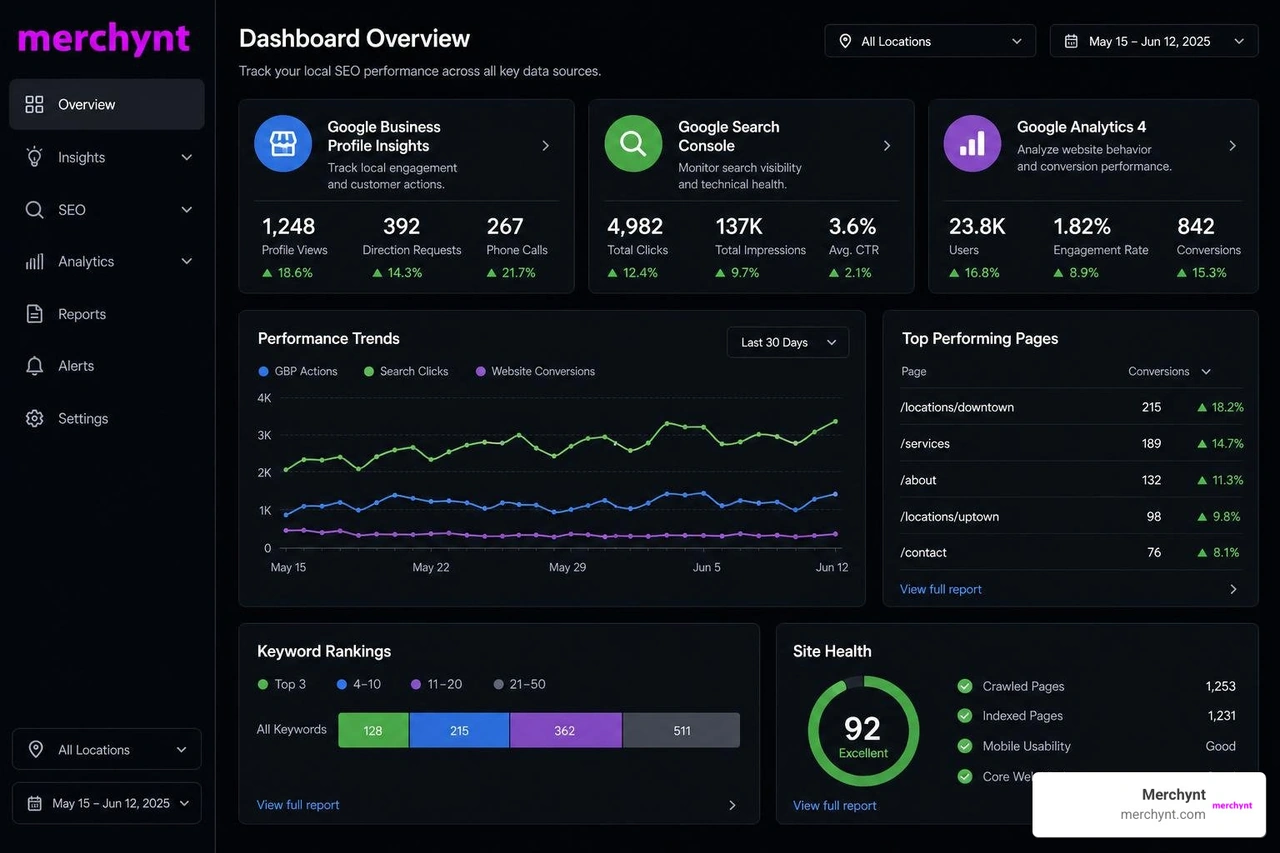This screenshot has height=853, width=1280.
Task: Select the Analytics menu label
Action: (x=86, y=261)
